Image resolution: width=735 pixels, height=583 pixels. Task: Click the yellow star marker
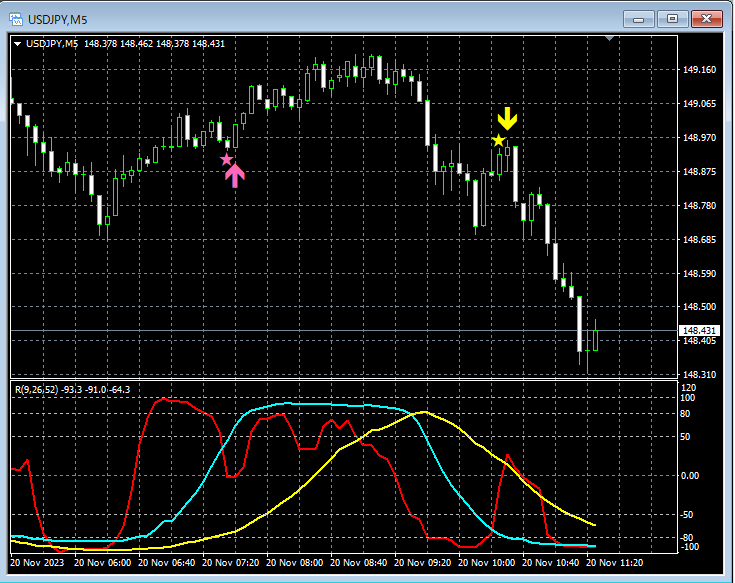click(x=498, y=140)
